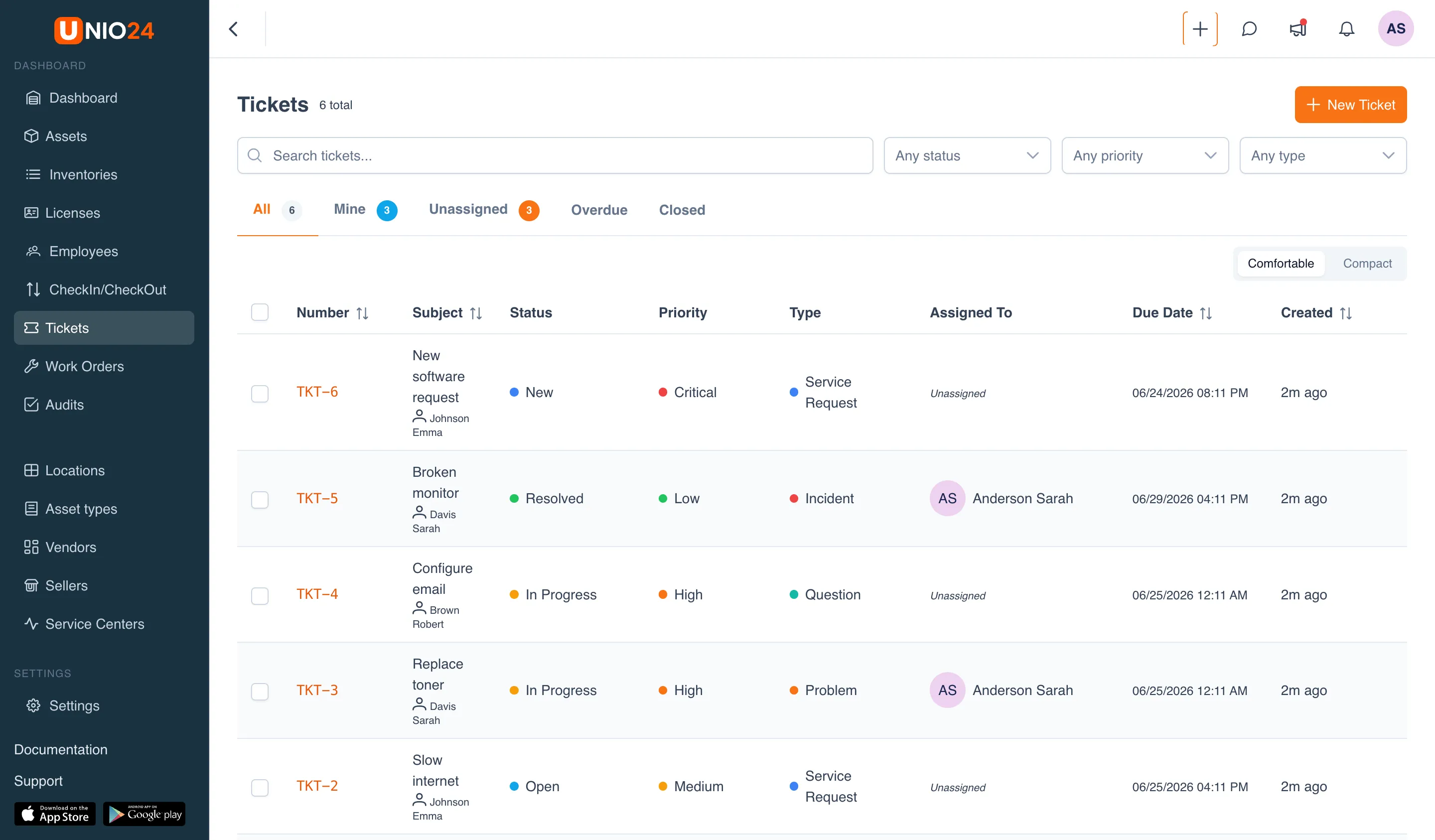Open ticket TKT-2 link
The image size is (1435, 840).
pos(317,786)
